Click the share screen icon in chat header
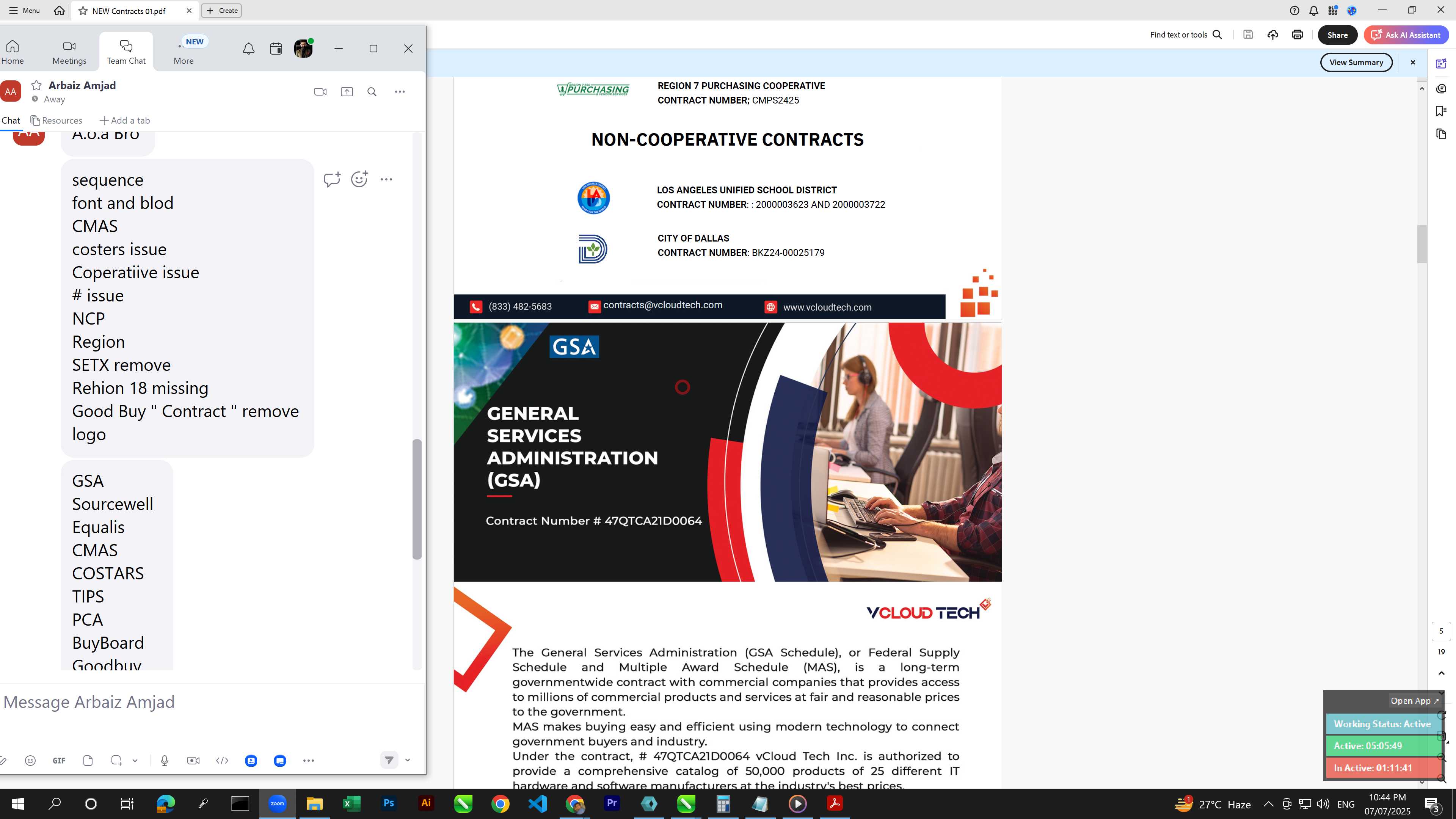The width and height of the screenshot is (1456, 819). pyautogui.click(x=347, y=91)
